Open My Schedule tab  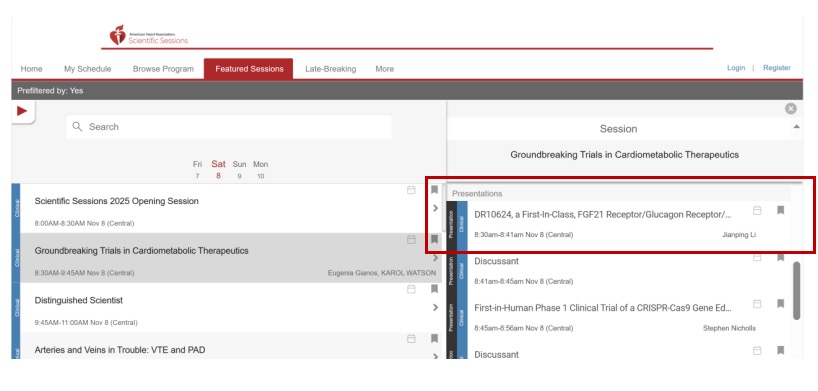click(88, 69)
